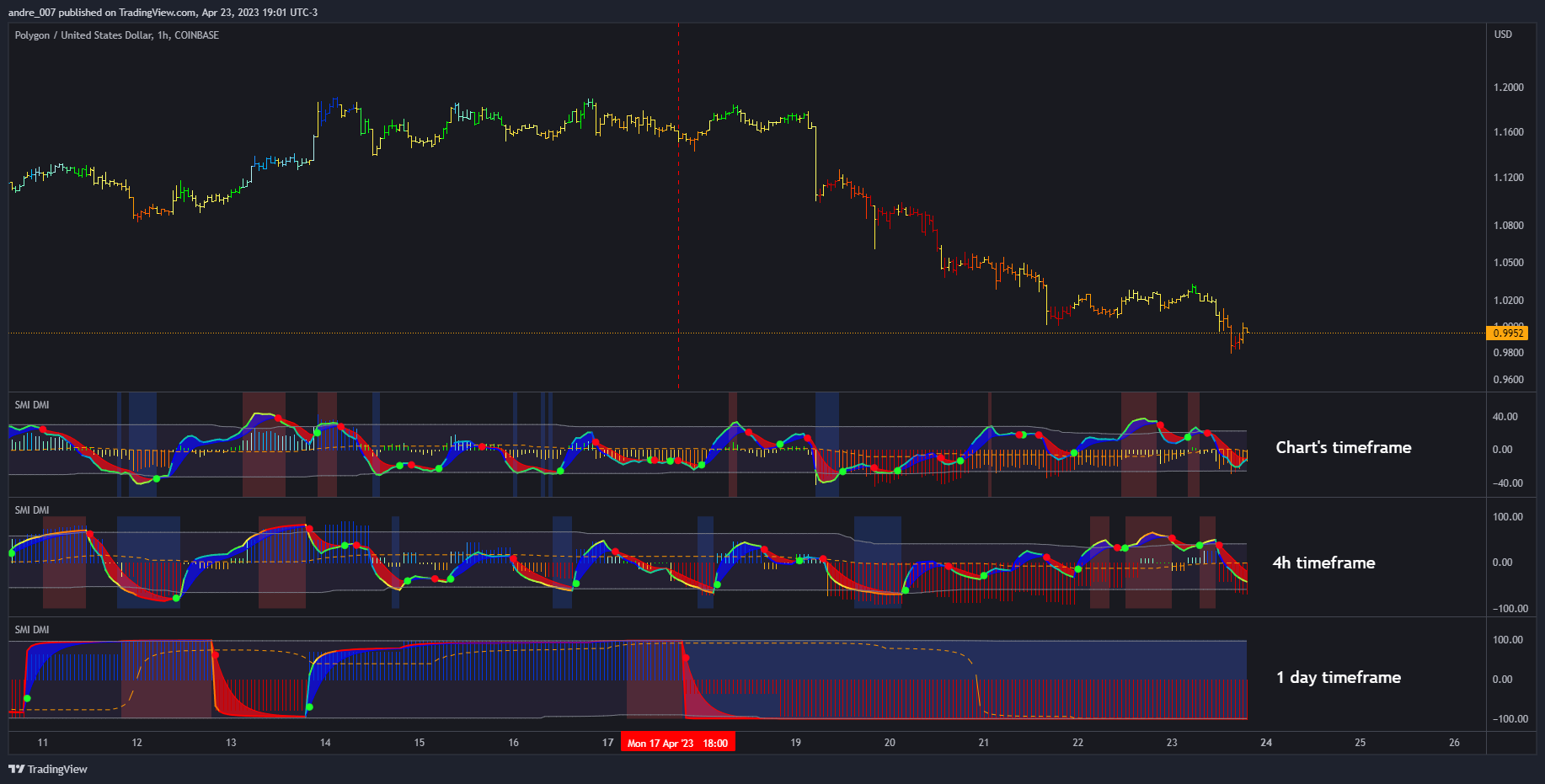Click date 11 on the time axis
This screenshot has height=784, width=1545.
43,743
